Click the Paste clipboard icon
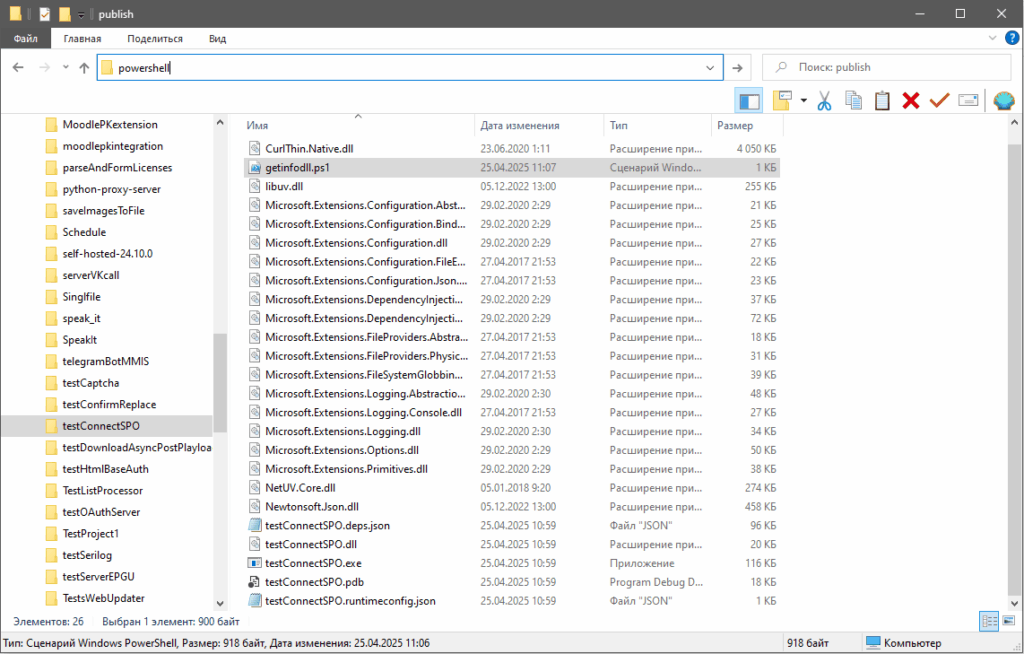This screenshot has width=1024, height=654. click(882, 101)
